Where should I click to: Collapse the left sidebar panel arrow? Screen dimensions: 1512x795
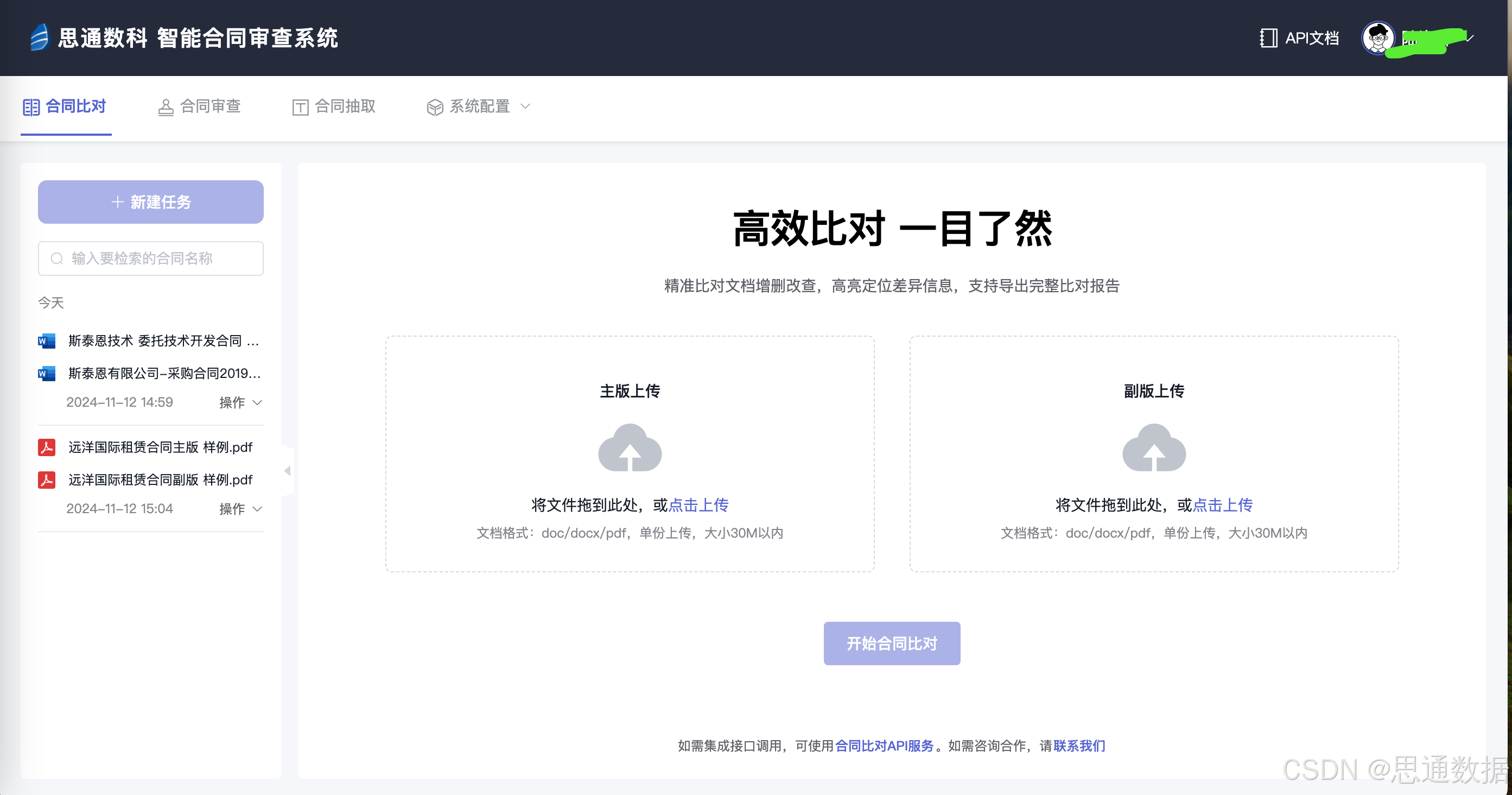coord(287,471)
